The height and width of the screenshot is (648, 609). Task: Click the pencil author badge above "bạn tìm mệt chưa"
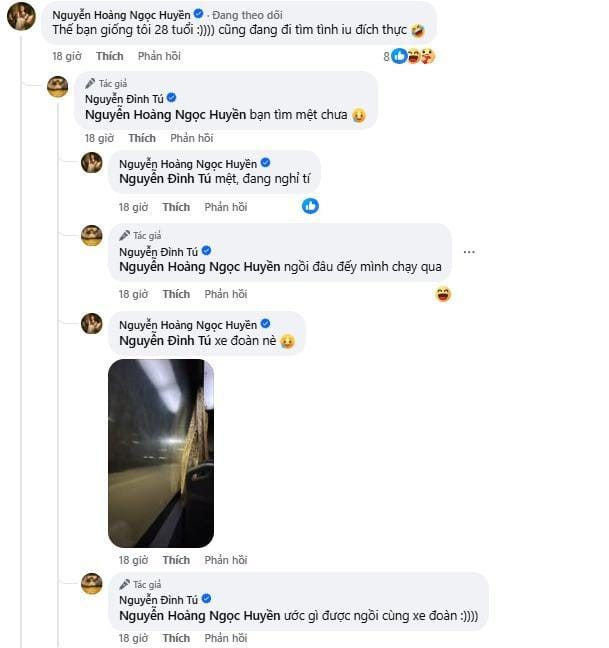(x=91, y=83)
